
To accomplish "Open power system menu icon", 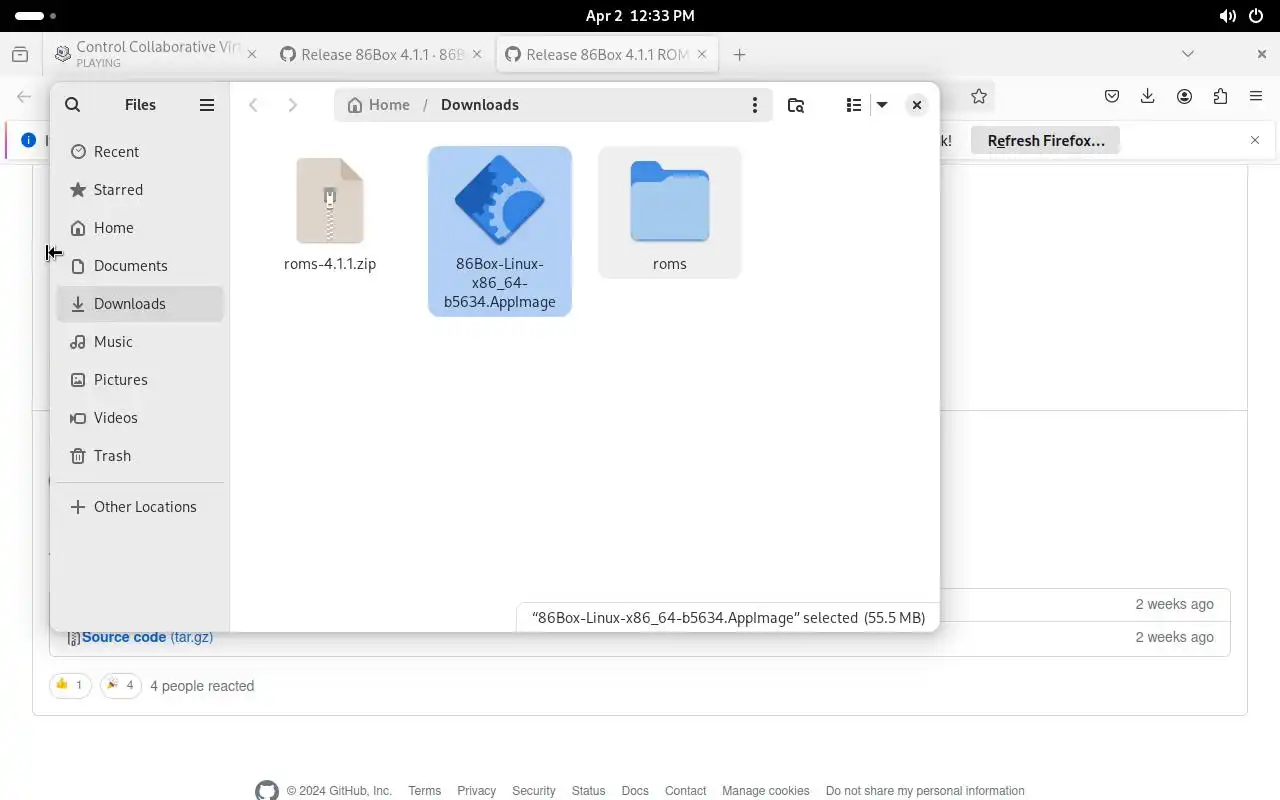I will click(1256, 16).
